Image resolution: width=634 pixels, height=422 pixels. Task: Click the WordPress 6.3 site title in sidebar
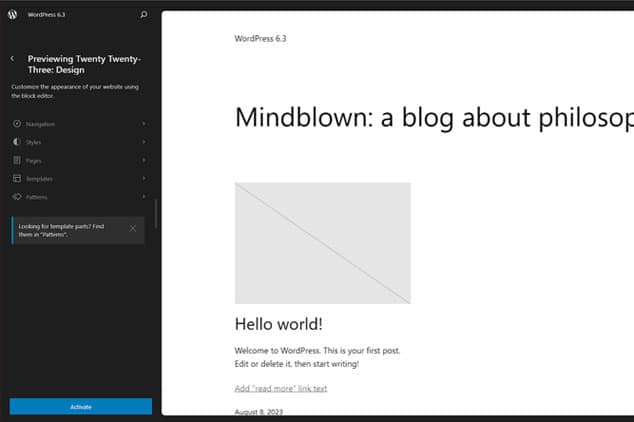click(46, 15)
